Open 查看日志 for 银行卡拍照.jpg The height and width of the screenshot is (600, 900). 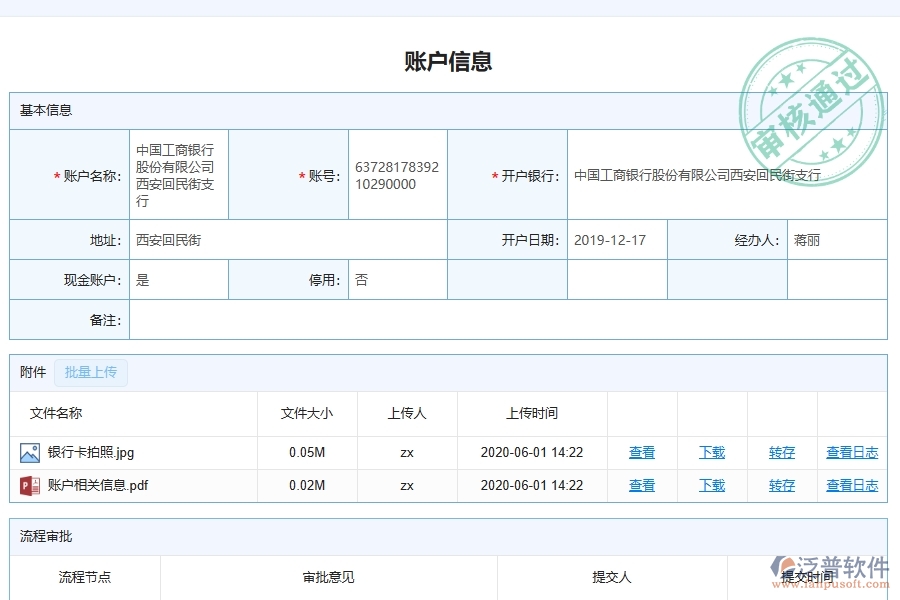pos(852,452)
